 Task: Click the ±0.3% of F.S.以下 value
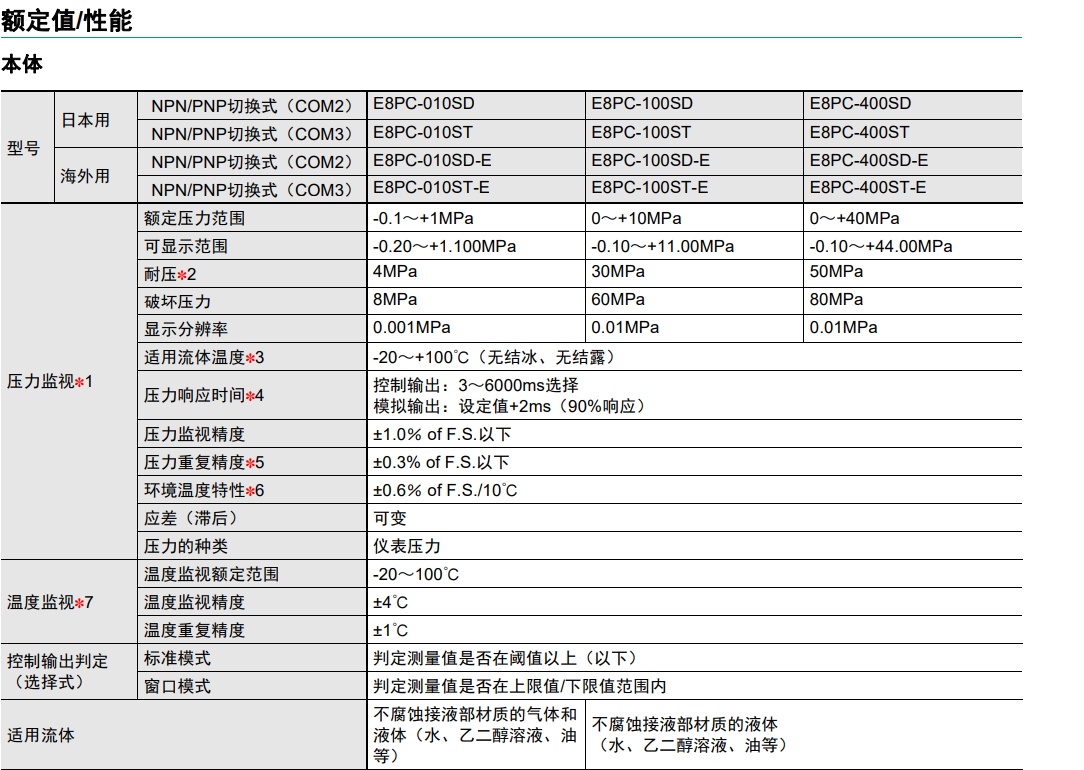pos(442,462)
